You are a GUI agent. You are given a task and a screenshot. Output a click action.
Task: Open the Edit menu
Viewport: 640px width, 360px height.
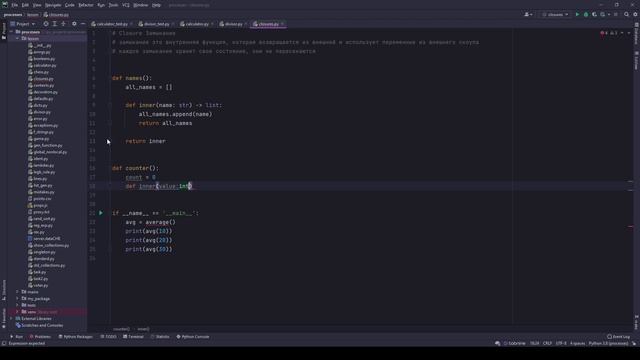[x=25, y=5]
